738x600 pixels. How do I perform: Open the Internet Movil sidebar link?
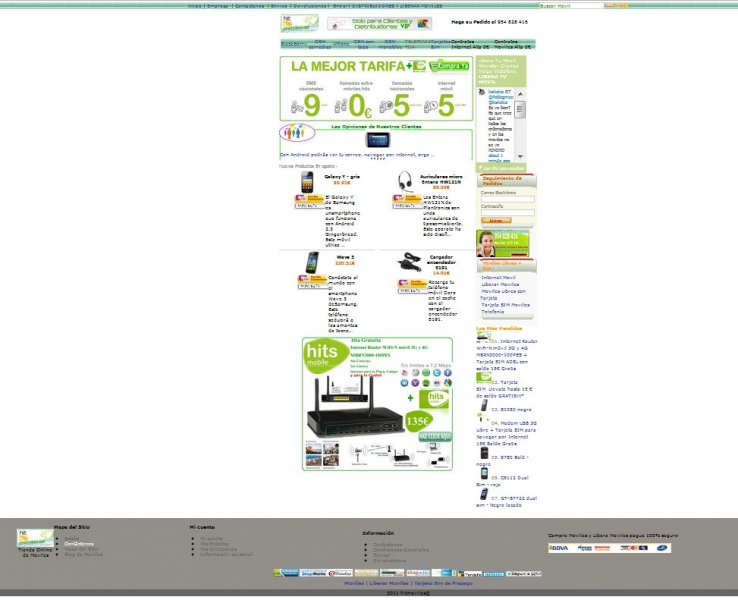[x=498, y=278]
